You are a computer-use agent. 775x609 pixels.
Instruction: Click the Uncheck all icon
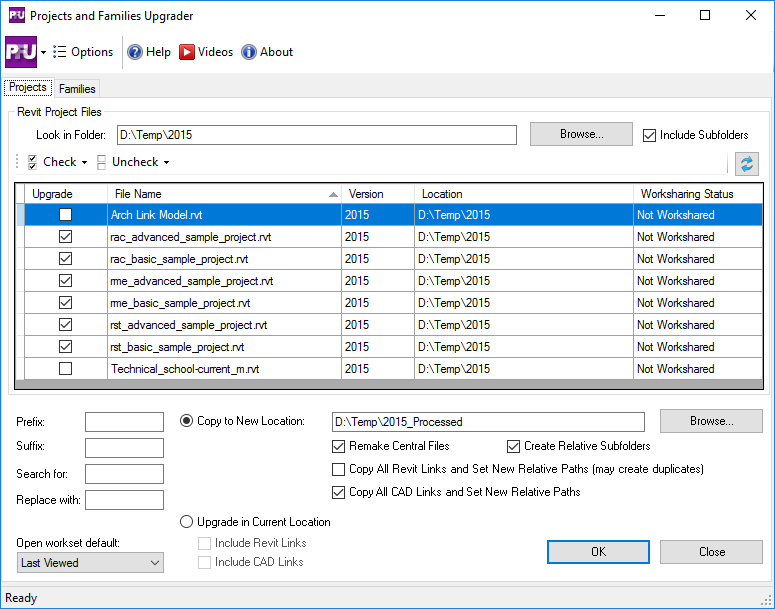[x=102, y=162]
